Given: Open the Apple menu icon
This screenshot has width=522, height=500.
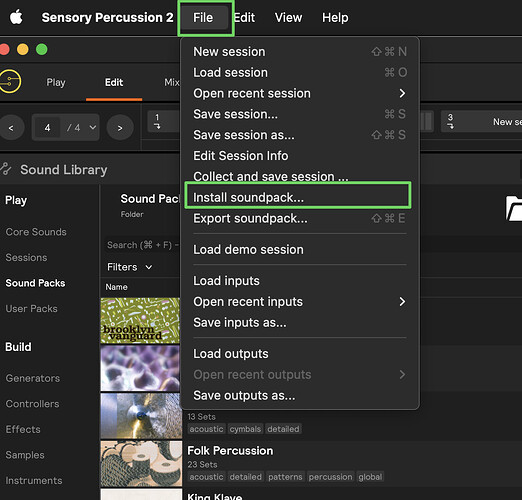Looking at the screenshot, I should [x=16, y=17].
